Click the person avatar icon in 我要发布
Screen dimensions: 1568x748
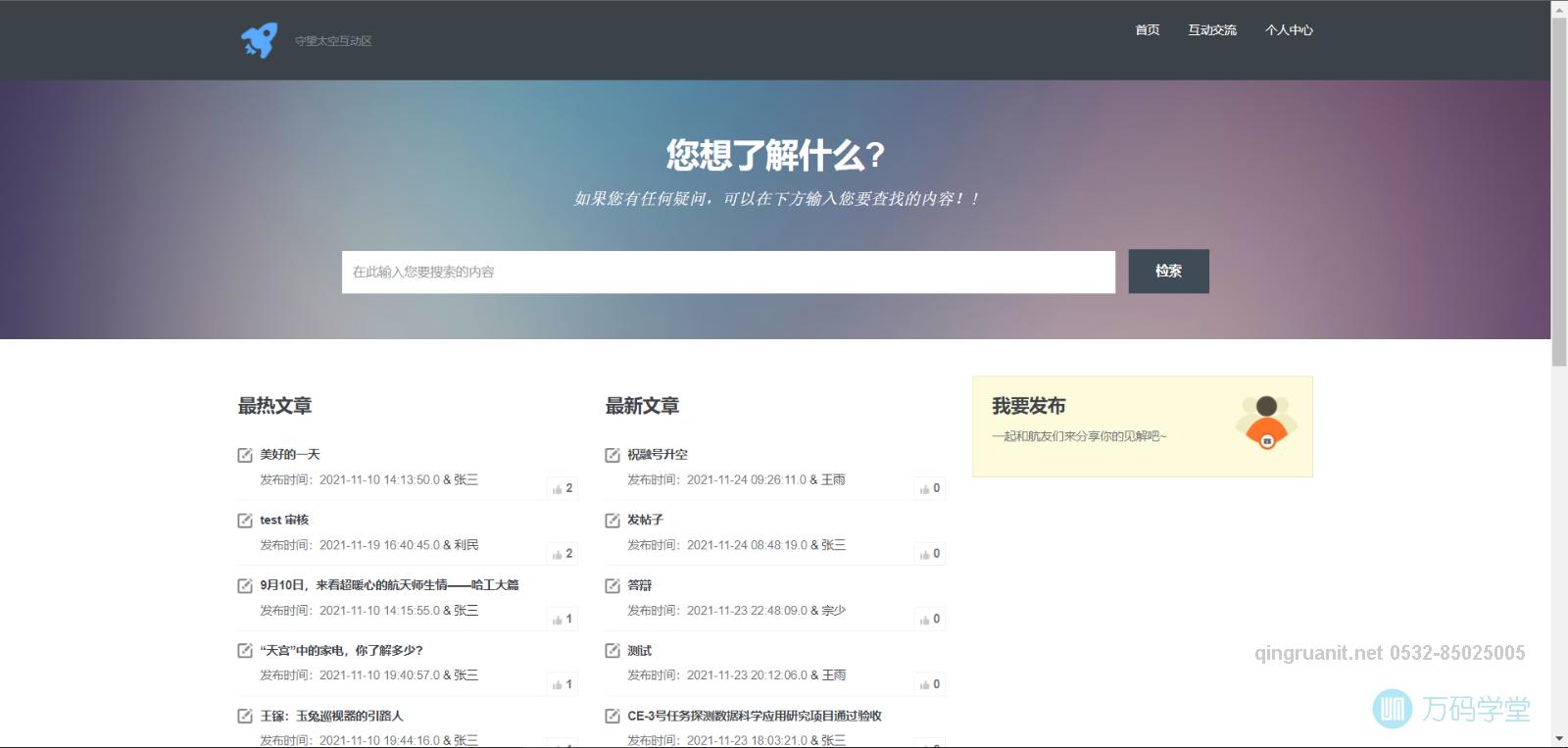point(1266,422)
